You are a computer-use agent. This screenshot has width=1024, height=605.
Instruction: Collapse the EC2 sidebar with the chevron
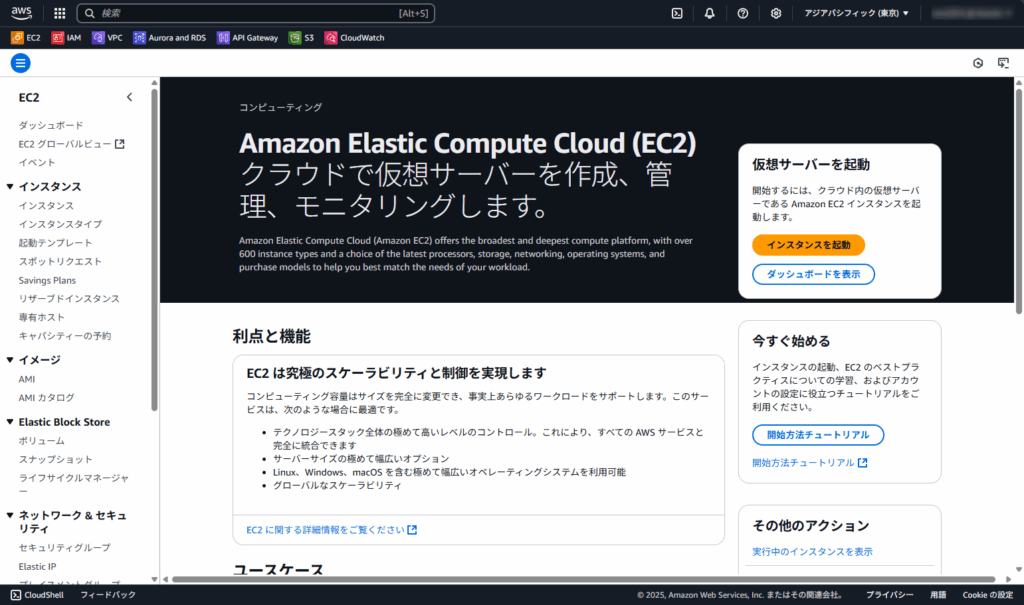[129, 97]
